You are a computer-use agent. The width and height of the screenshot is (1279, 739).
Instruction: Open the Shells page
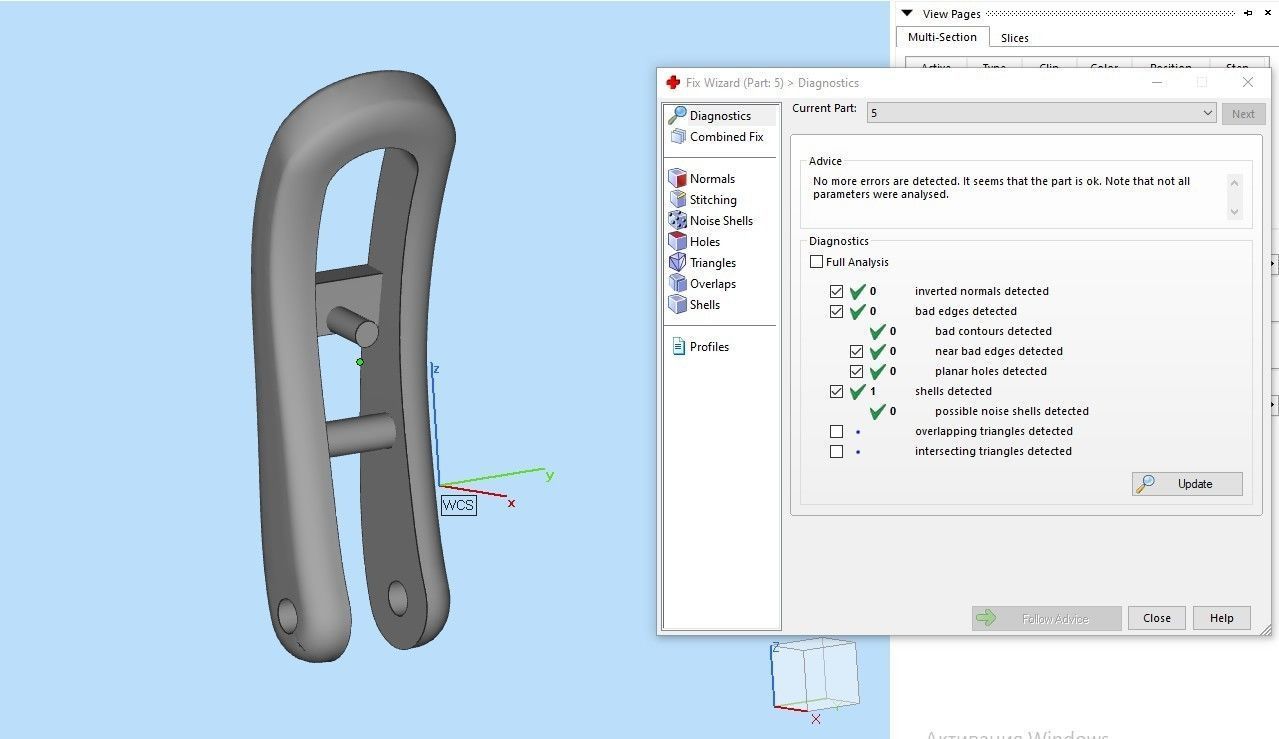[x=695, y=305]
